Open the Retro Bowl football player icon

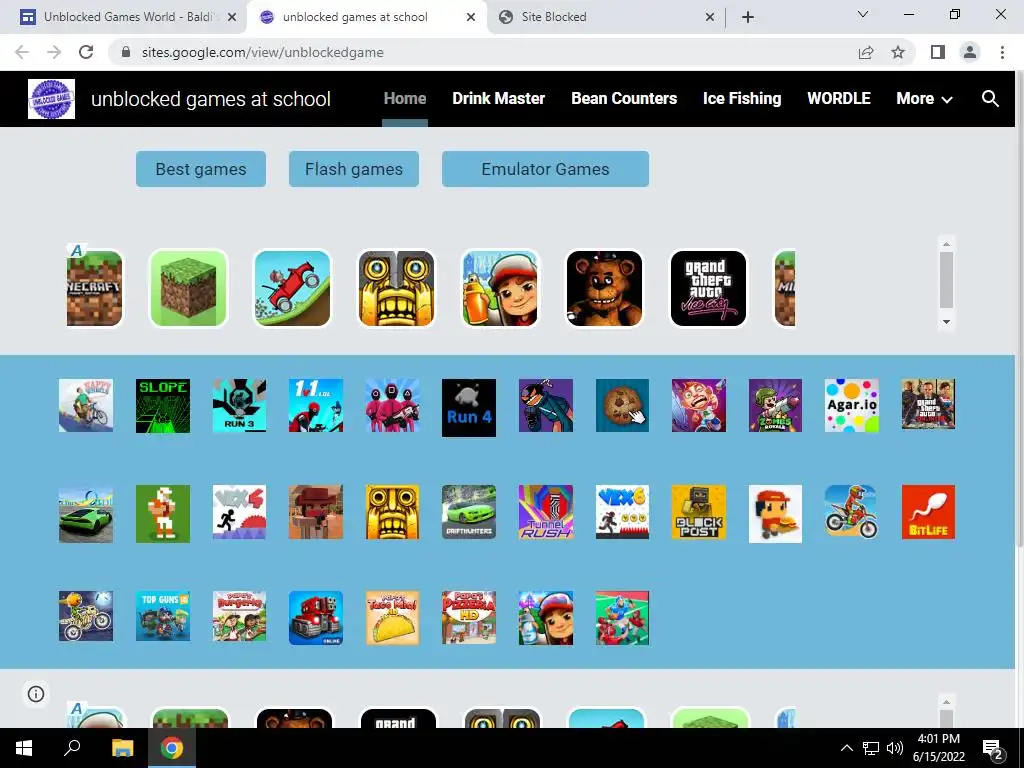[x=163, y=514]
